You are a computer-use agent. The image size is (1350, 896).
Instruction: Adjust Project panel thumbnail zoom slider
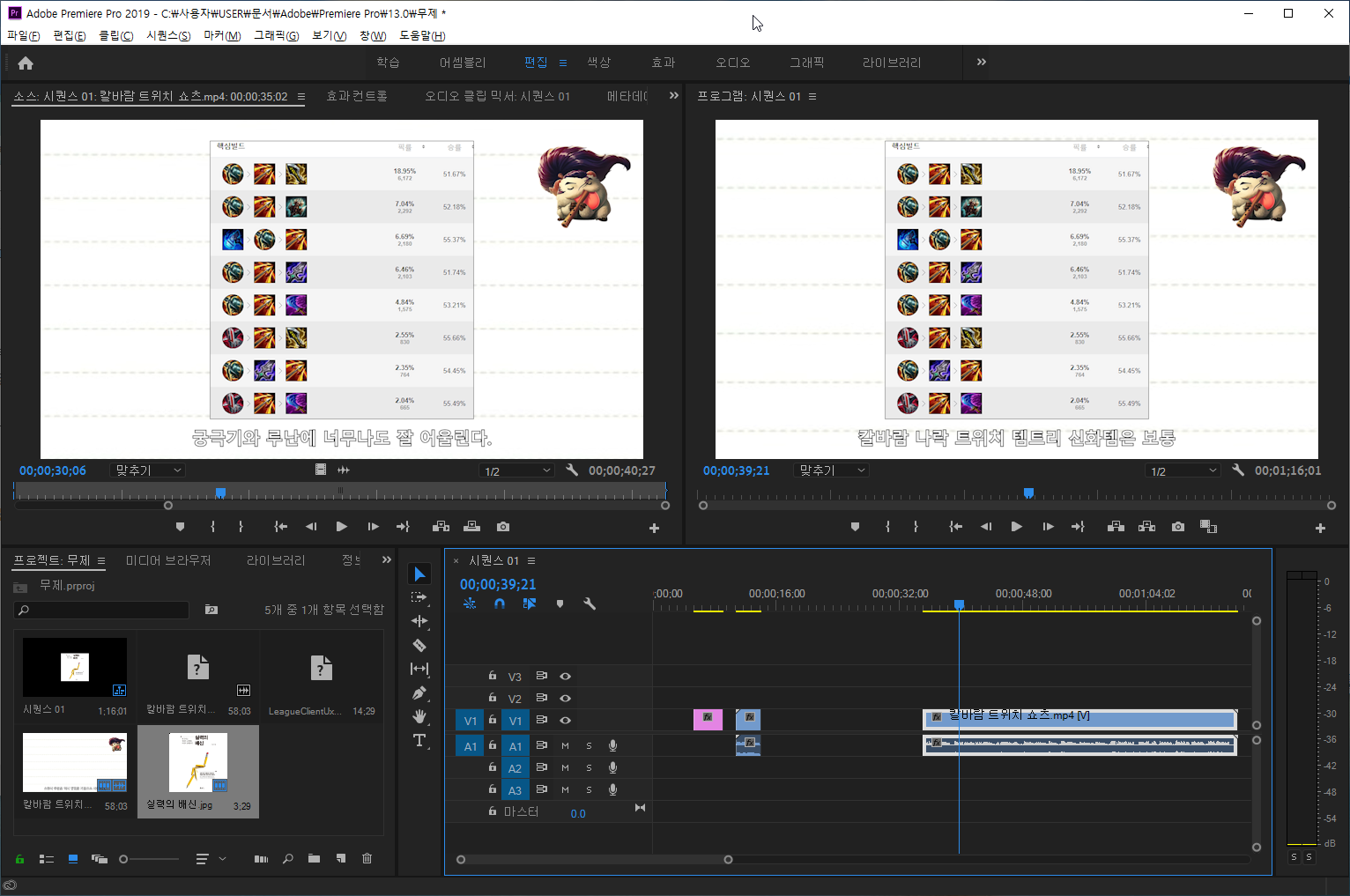pyautogui.click(x=124, y=859)
